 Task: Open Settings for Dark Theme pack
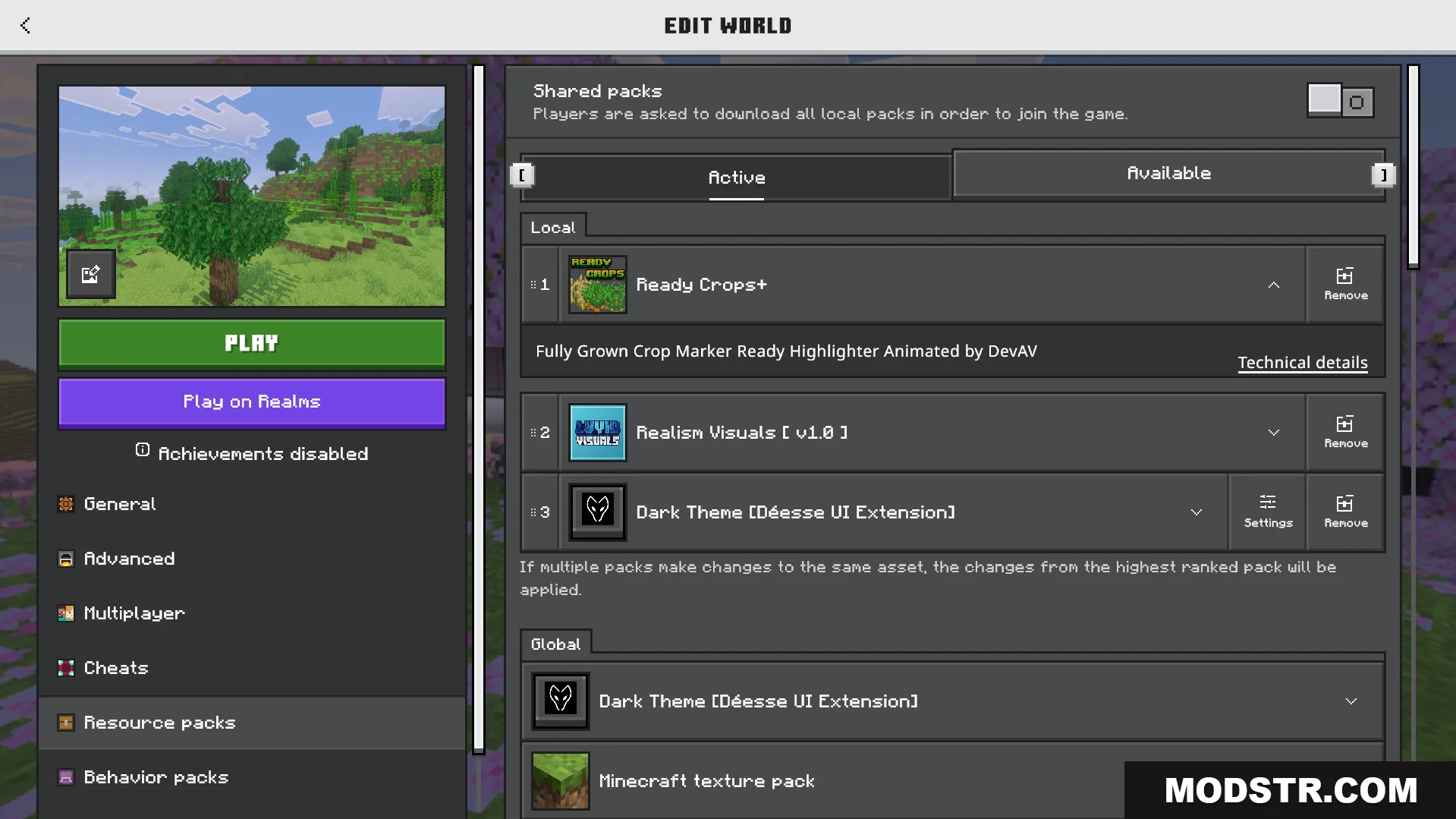pyautogui.click(x=1268, y=512)
